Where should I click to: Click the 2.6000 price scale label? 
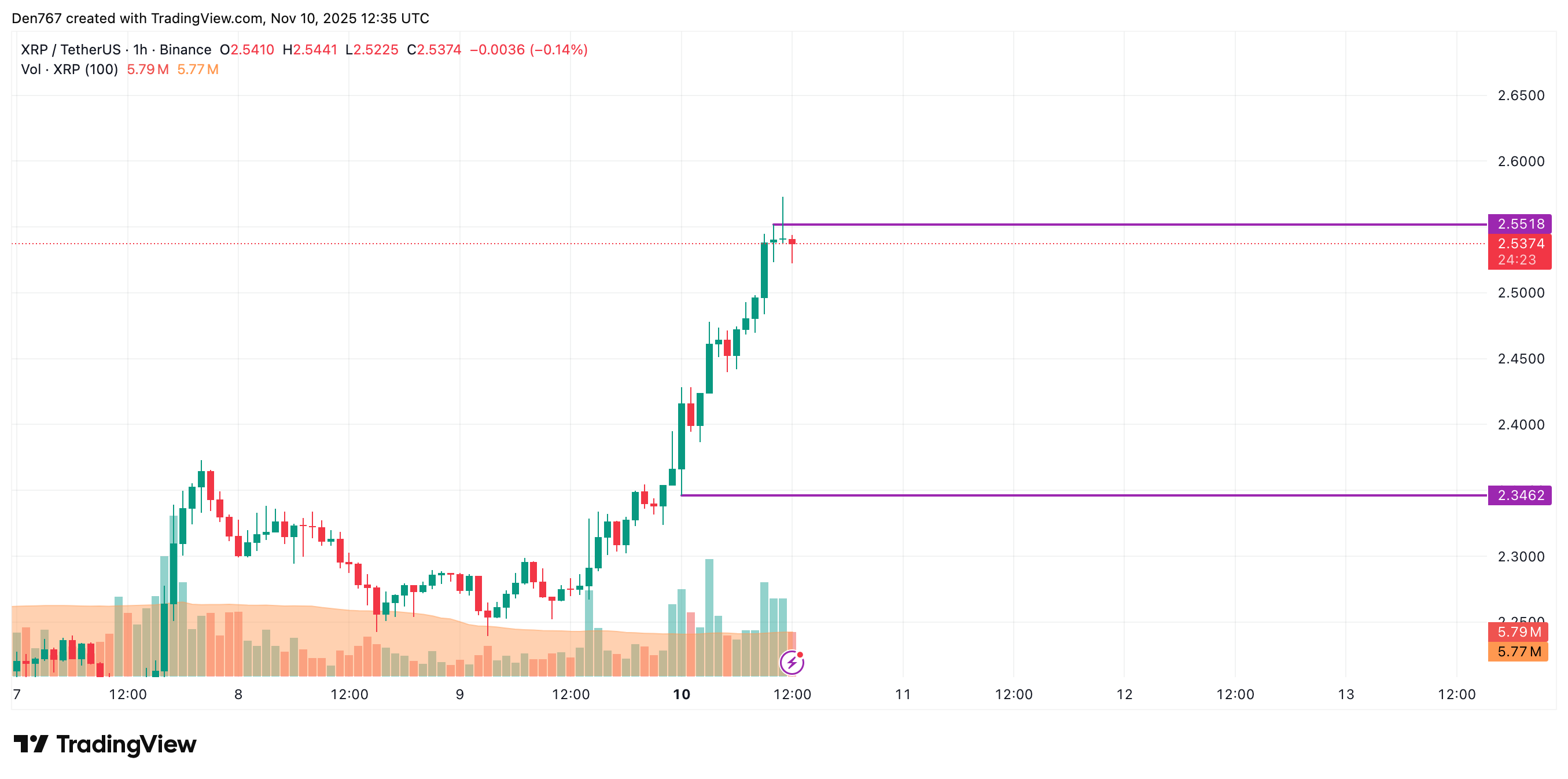tap(1521, 161)
